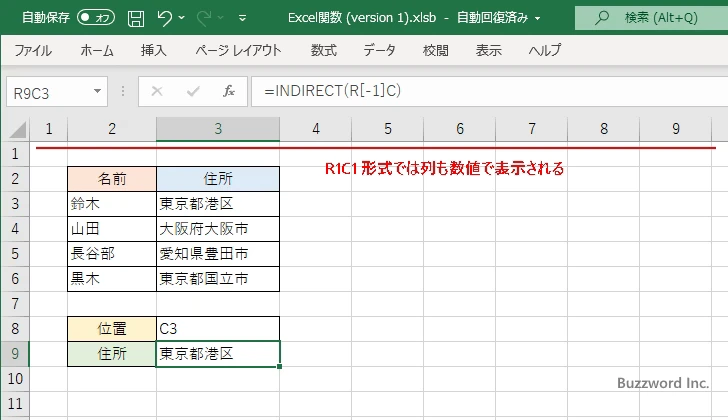The width and height of the screenshot is (728, 420).
Task: Open the 挿入 ribbon tab
Action: click(x=154, y=50)
